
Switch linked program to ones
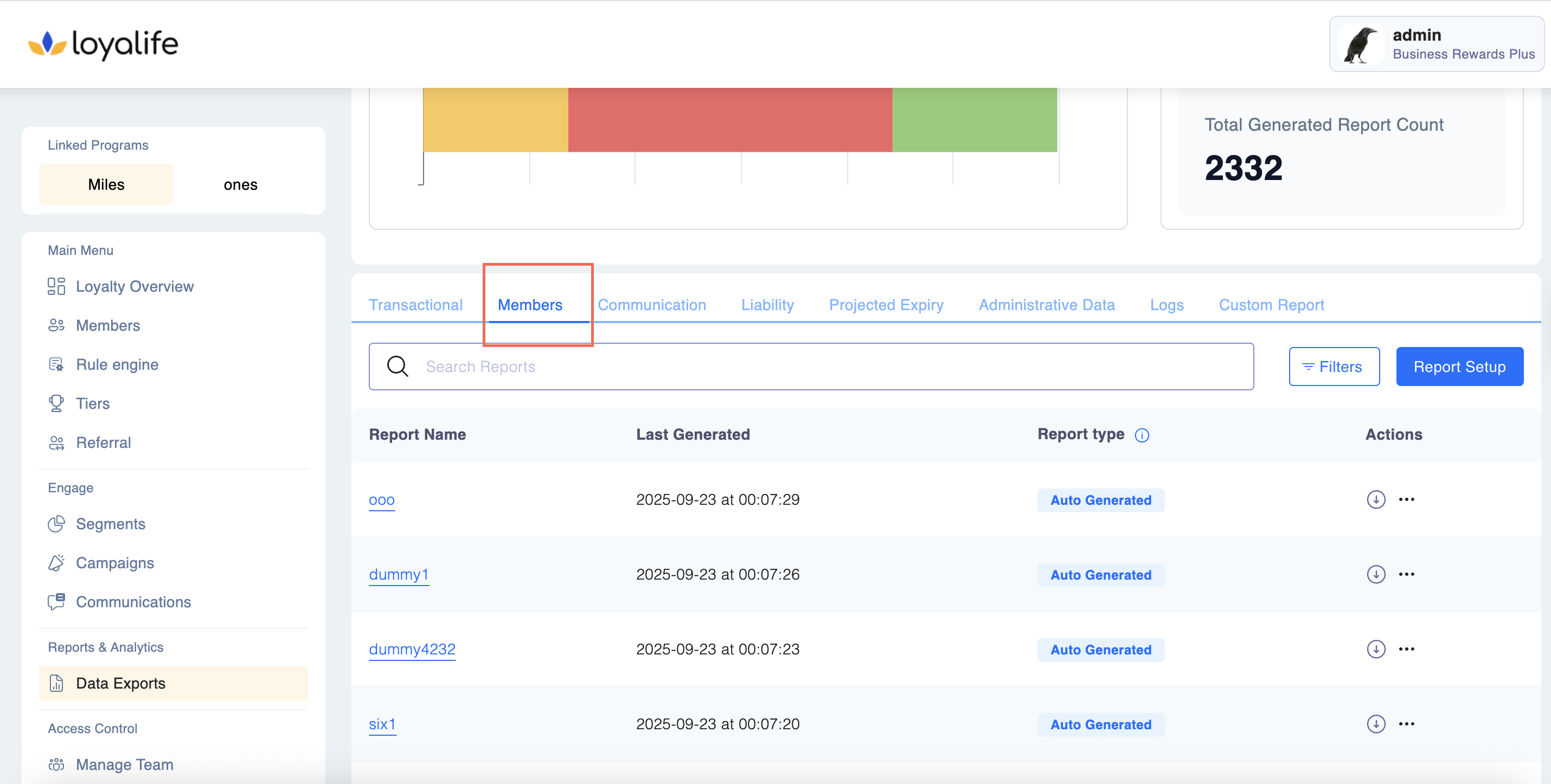tap(240, 184)
